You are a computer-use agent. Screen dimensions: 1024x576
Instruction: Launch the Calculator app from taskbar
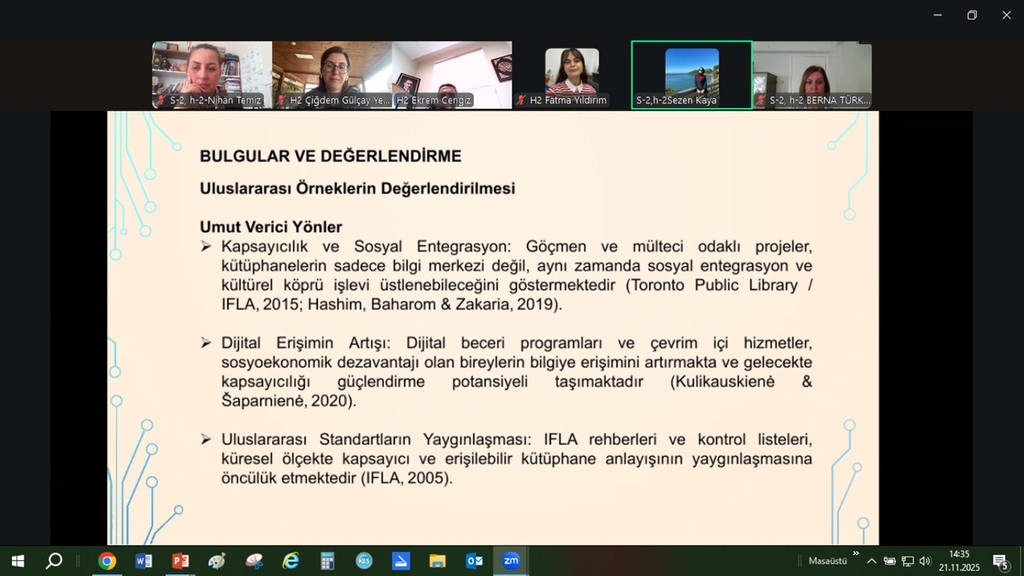point(327,561)
